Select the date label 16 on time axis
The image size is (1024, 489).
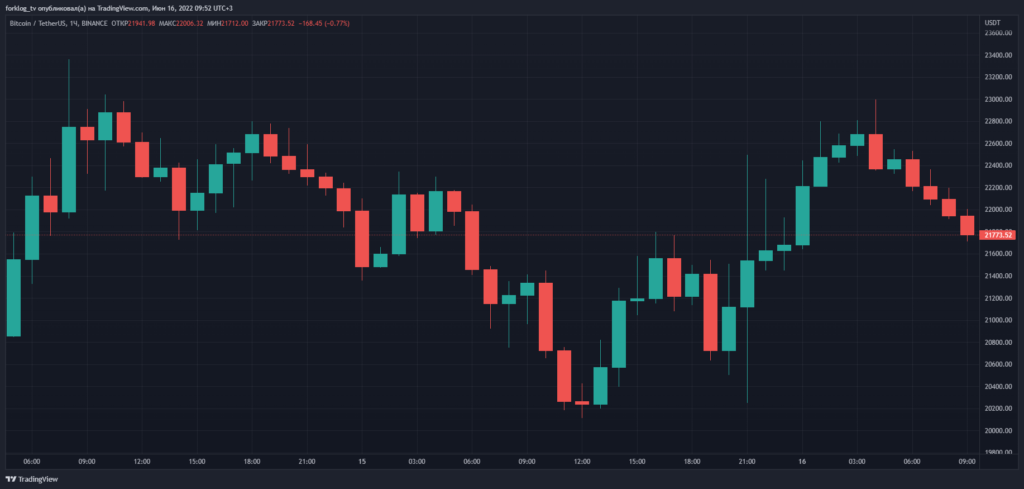tap(802, 462)
